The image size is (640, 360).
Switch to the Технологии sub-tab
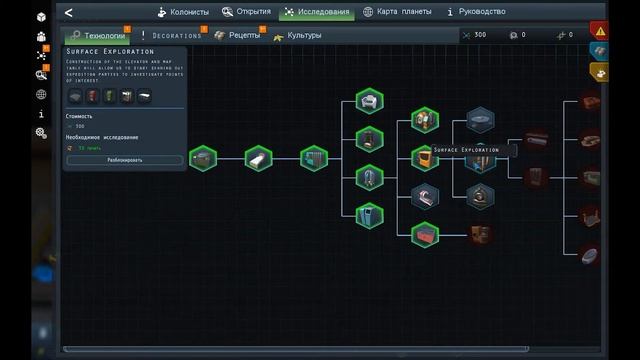point(98,36)
